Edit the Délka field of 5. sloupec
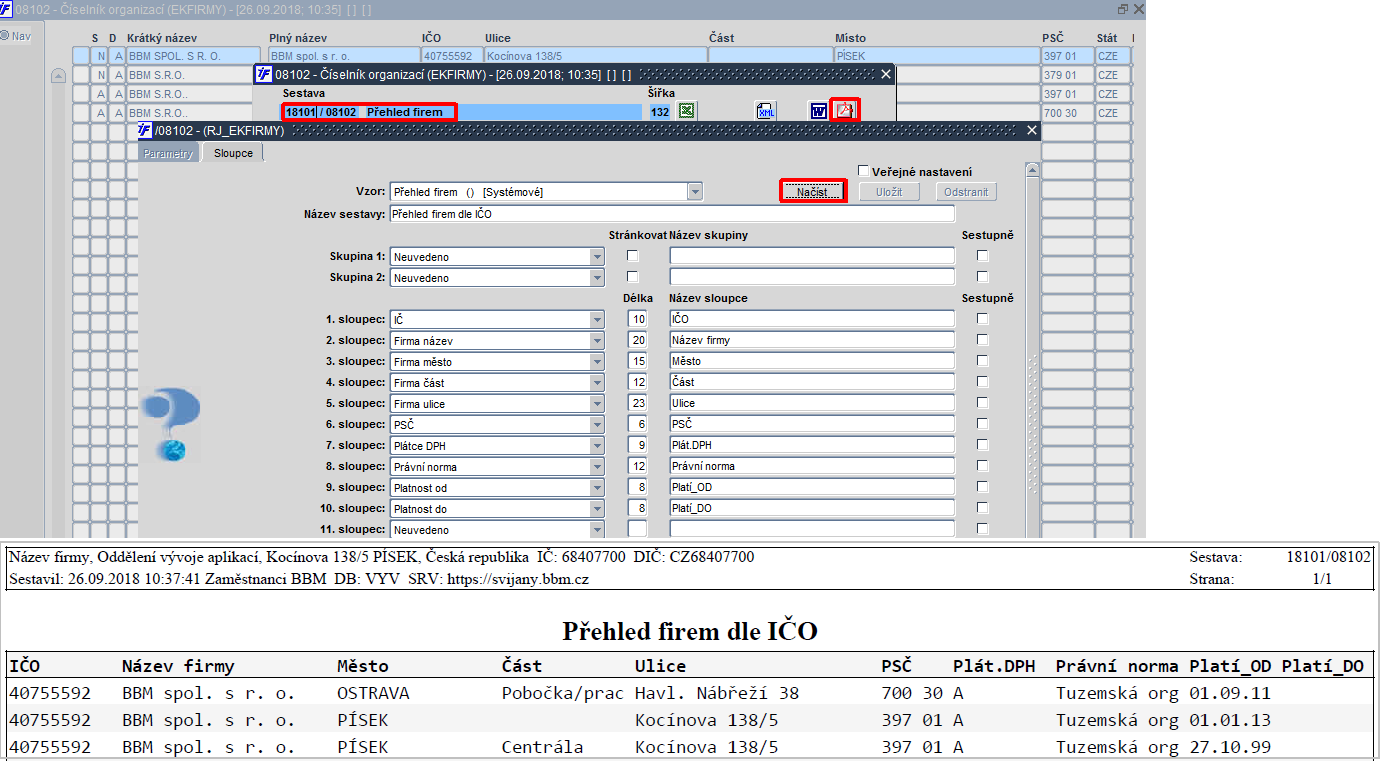The width and height of the screenshot is (1385, 763). [x=637, y=403]
